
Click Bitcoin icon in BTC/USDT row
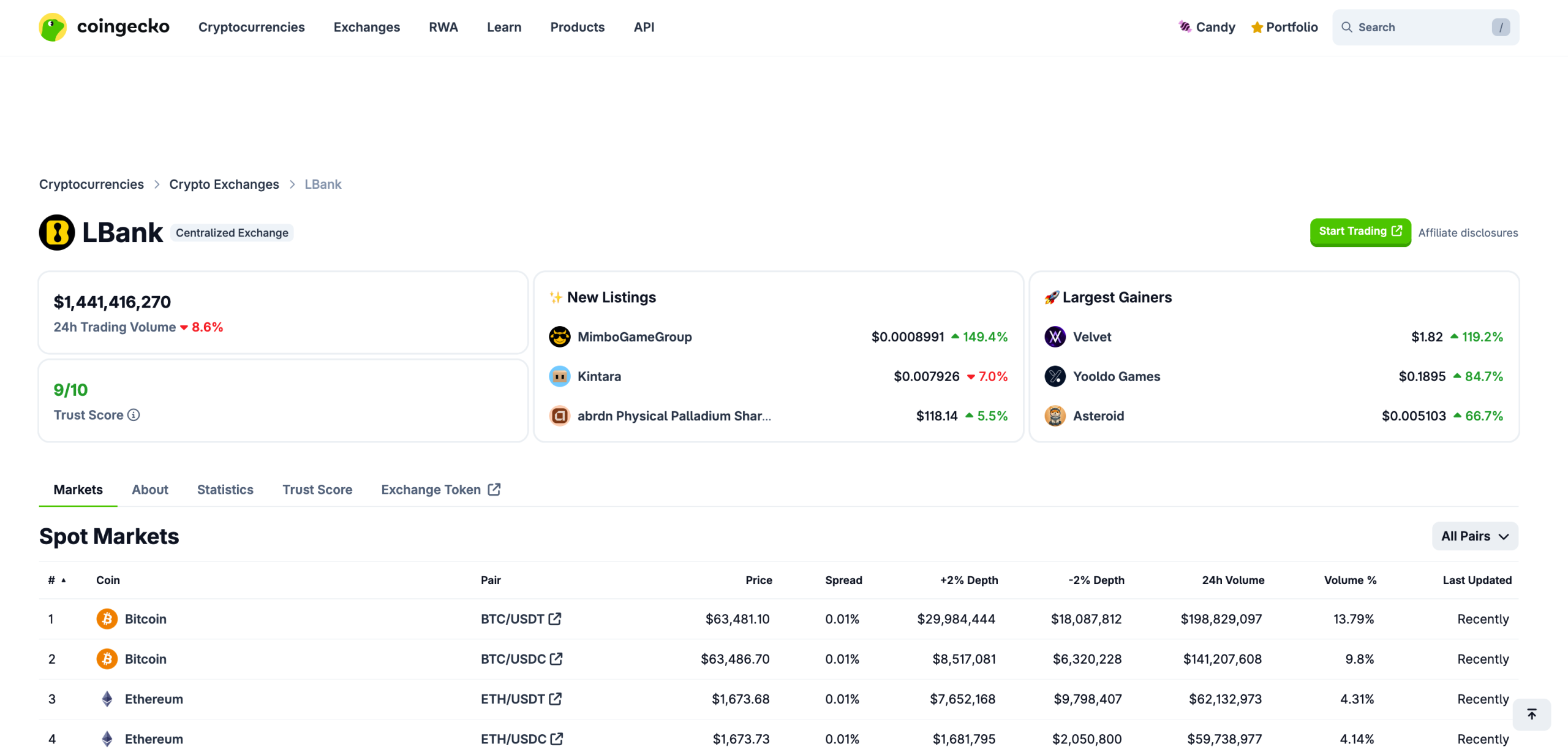(x=107, y=619)
